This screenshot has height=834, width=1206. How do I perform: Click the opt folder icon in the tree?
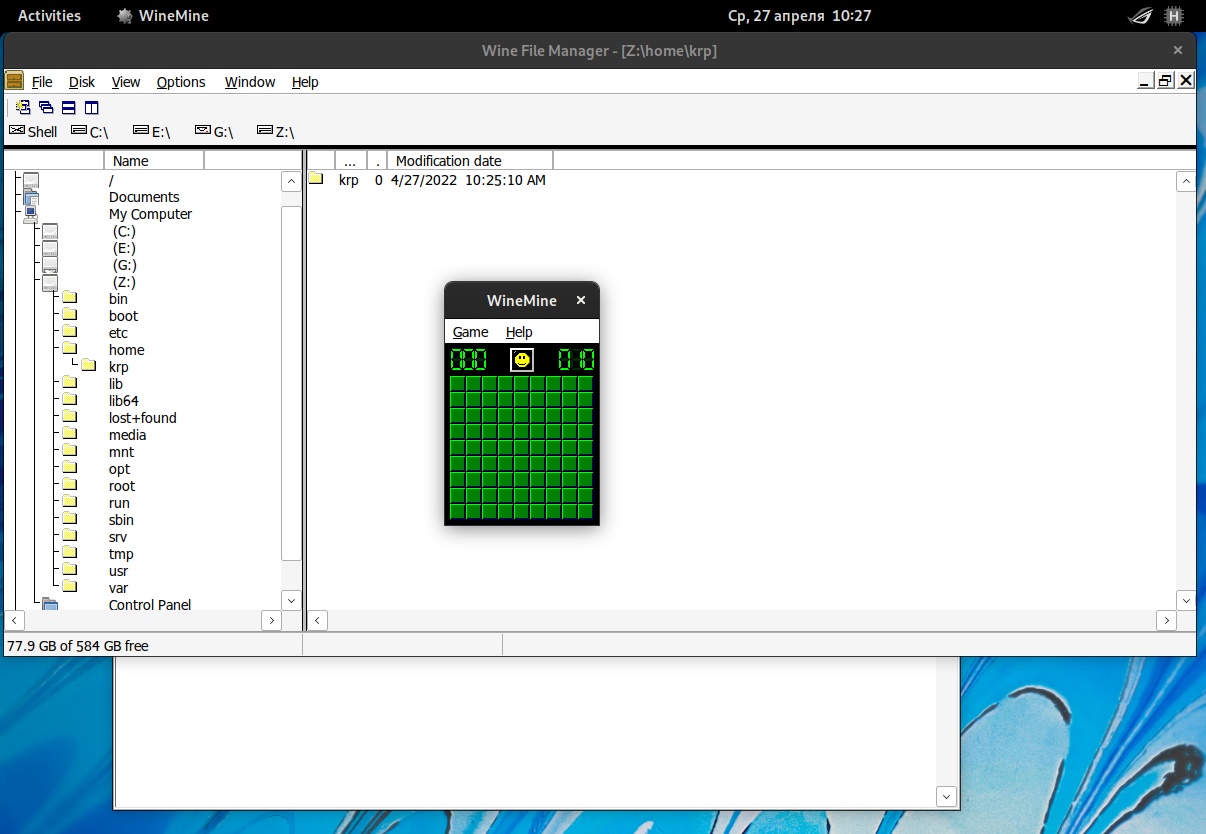(69, 468)
